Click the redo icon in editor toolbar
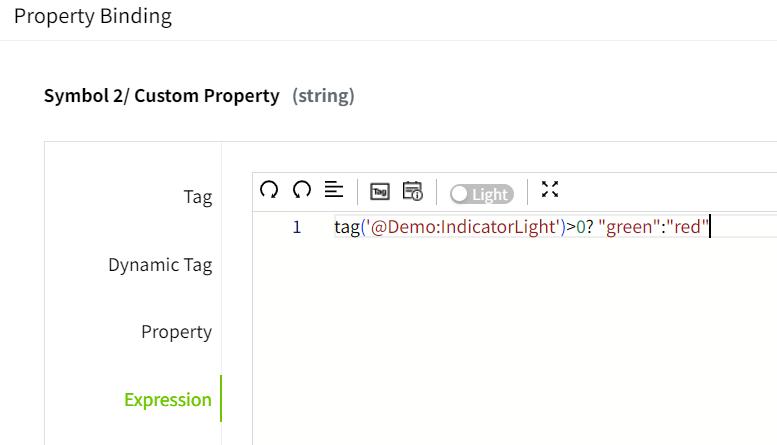This screenshot has height=445, width=777. pos(302,189)
